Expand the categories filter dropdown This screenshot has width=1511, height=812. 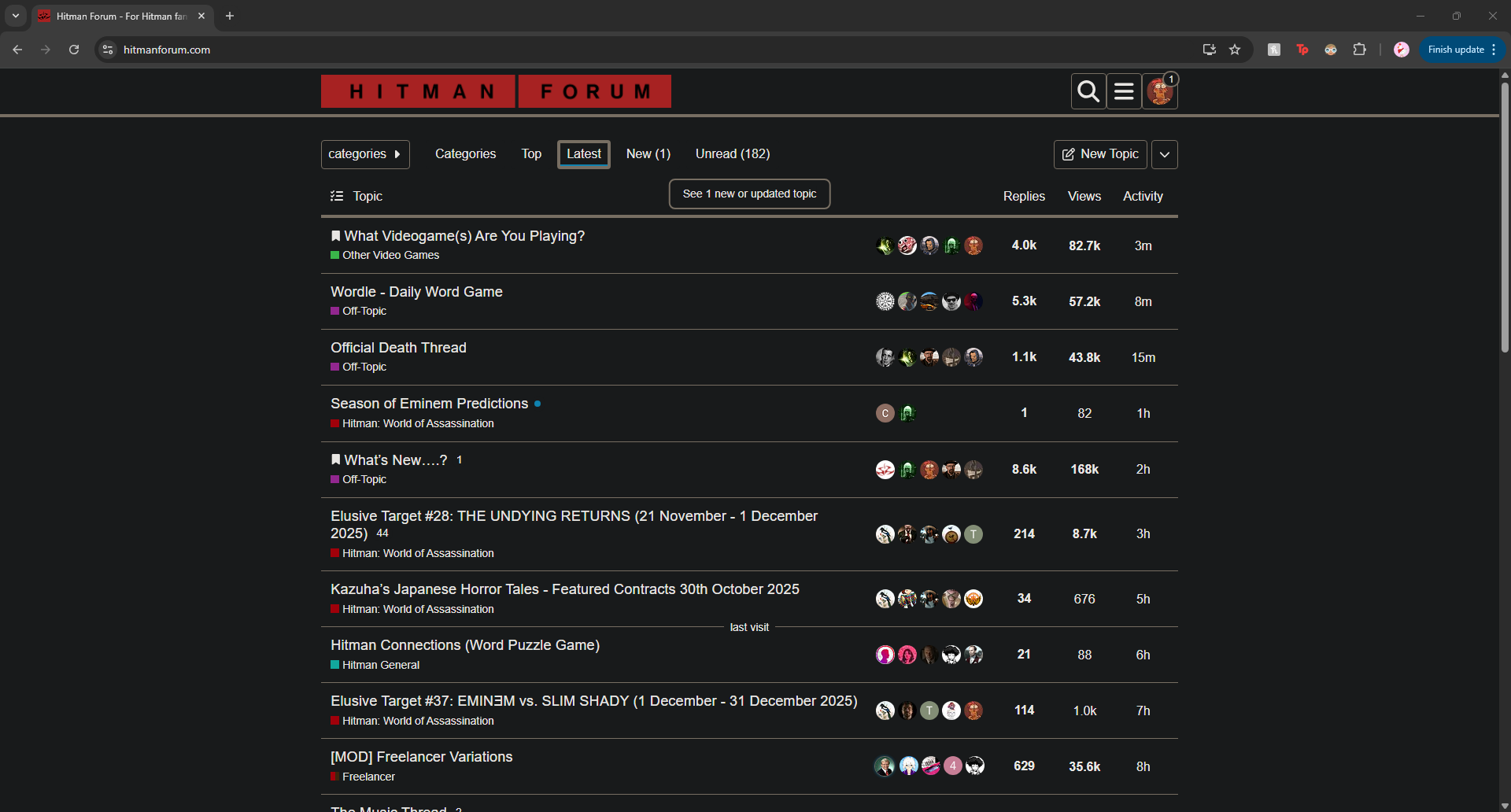[x=365, y=154]
